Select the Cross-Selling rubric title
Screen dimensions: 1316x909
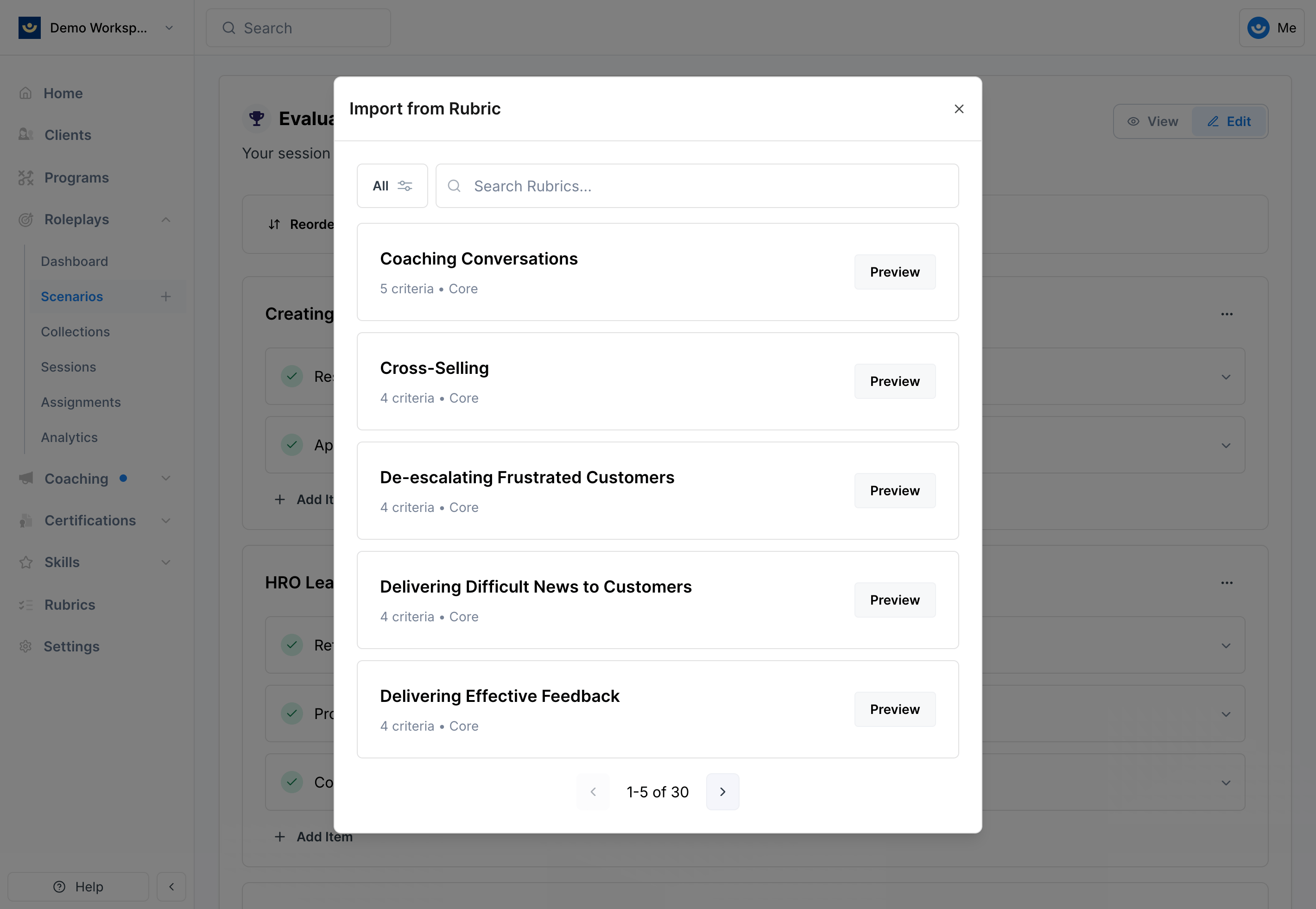pos(434,368)
